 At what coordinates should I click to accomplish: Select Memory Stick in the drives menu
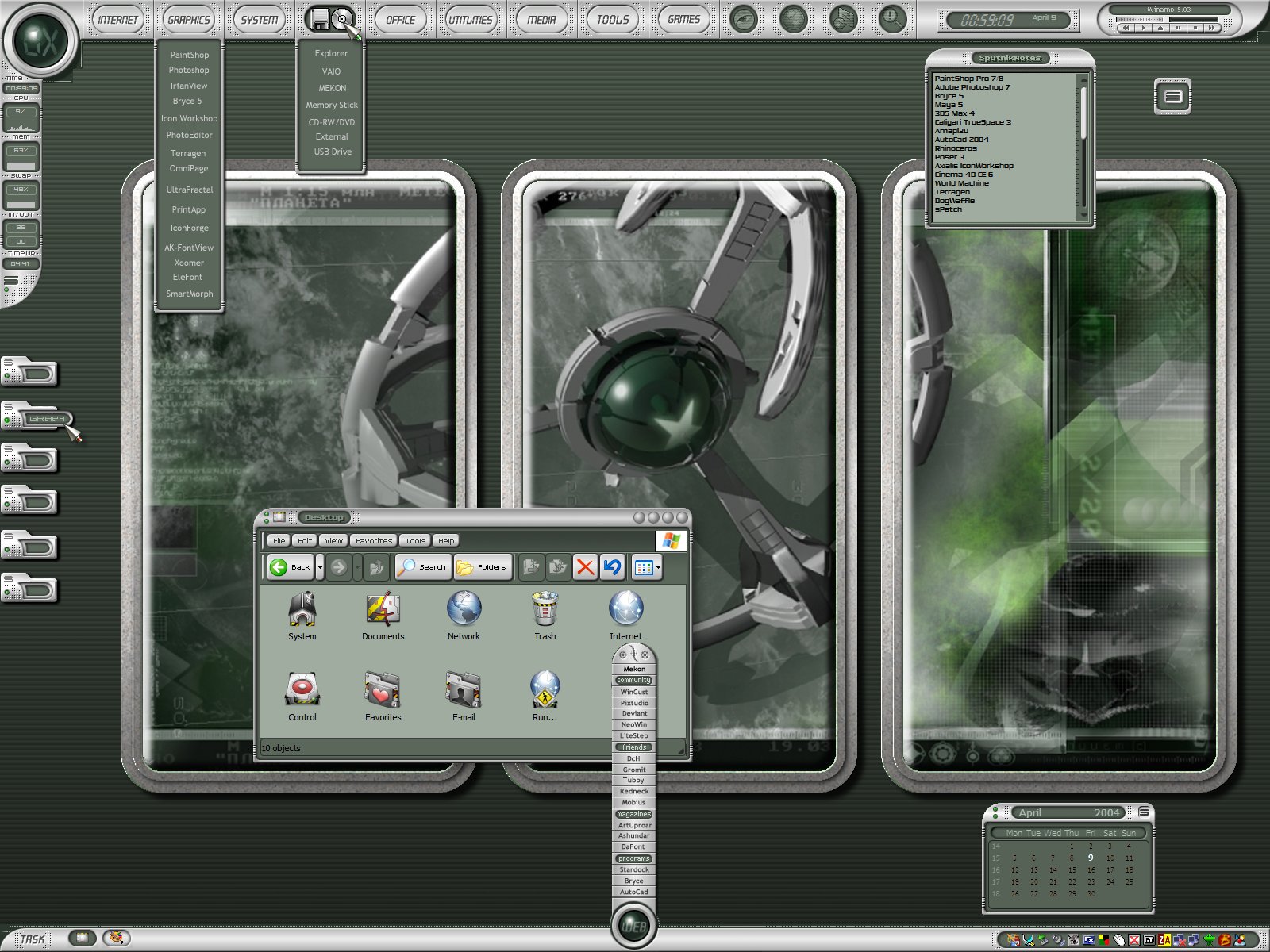pos(332,105)
